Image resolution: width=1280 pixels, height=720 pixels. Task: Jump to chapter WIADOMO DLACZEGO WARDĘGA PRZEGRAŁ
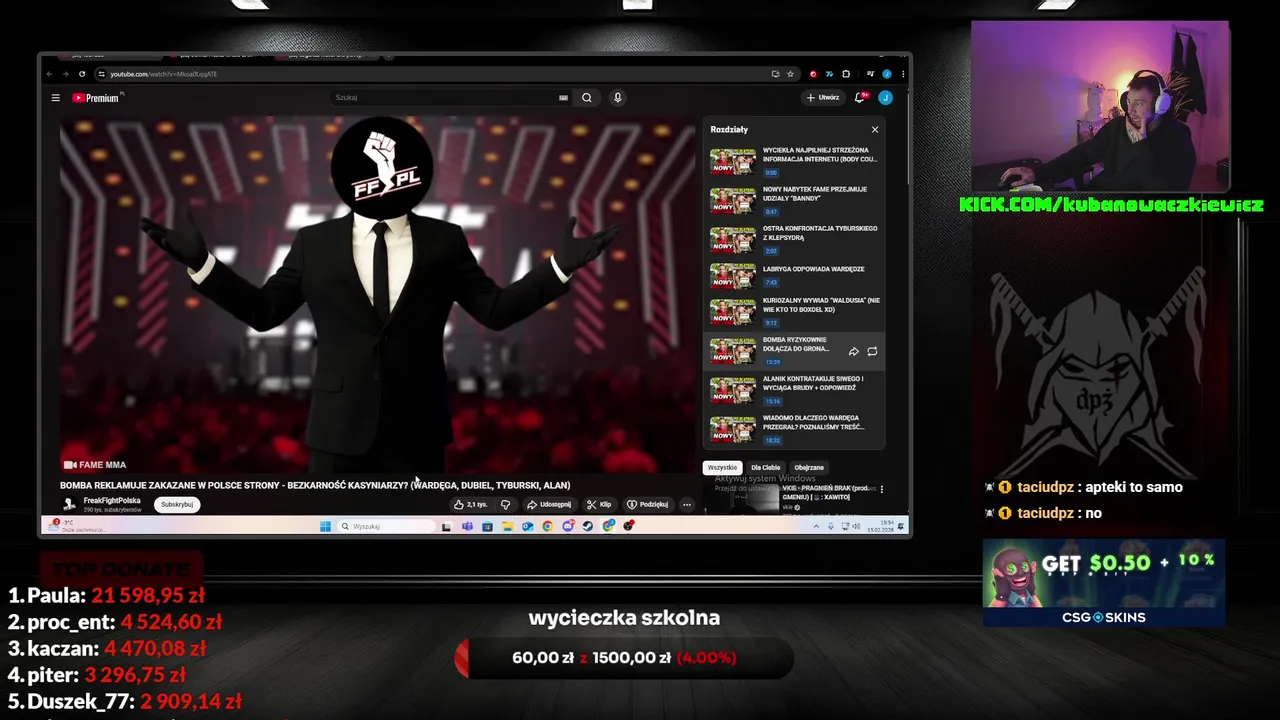pyautogui.click(x=794, y=429)
